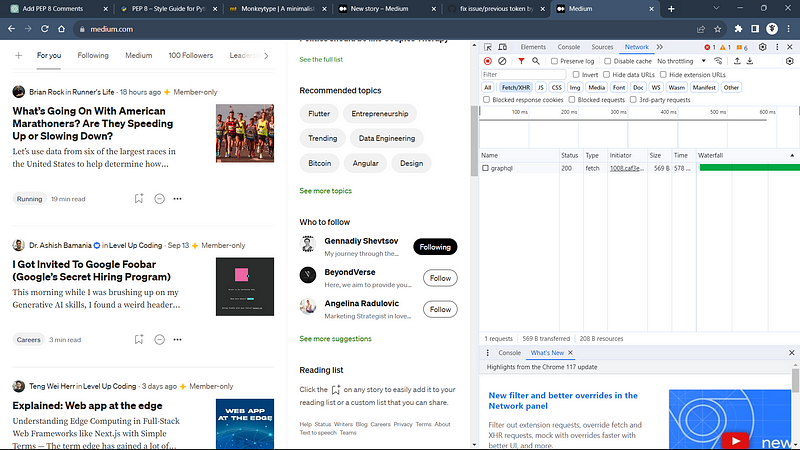Reload the page in the browser

coord(44,29)
